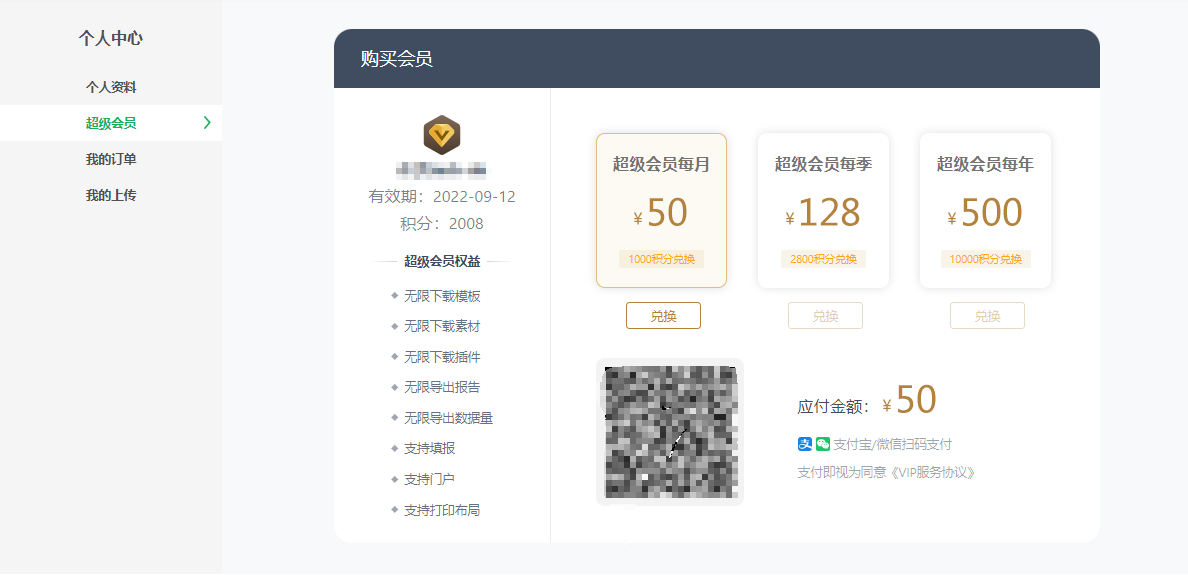This screenshot has height=575, width=1188.
Task: Click the green chevron beside 超级会员
Action: point(207,123)
